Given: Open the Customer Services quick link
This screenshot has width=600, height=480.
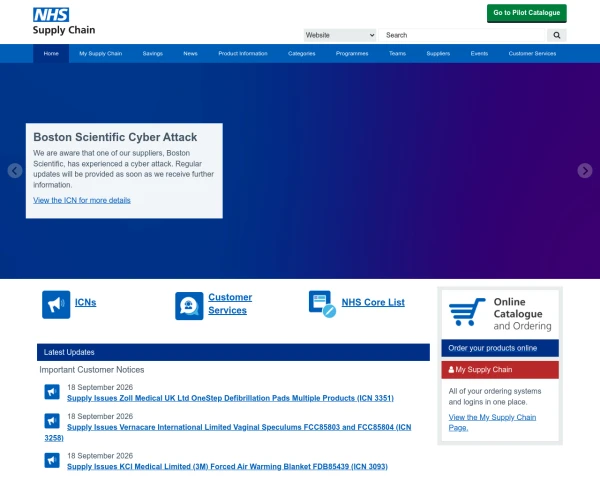Looking at the screenshot, I should [x=230, y=304].
